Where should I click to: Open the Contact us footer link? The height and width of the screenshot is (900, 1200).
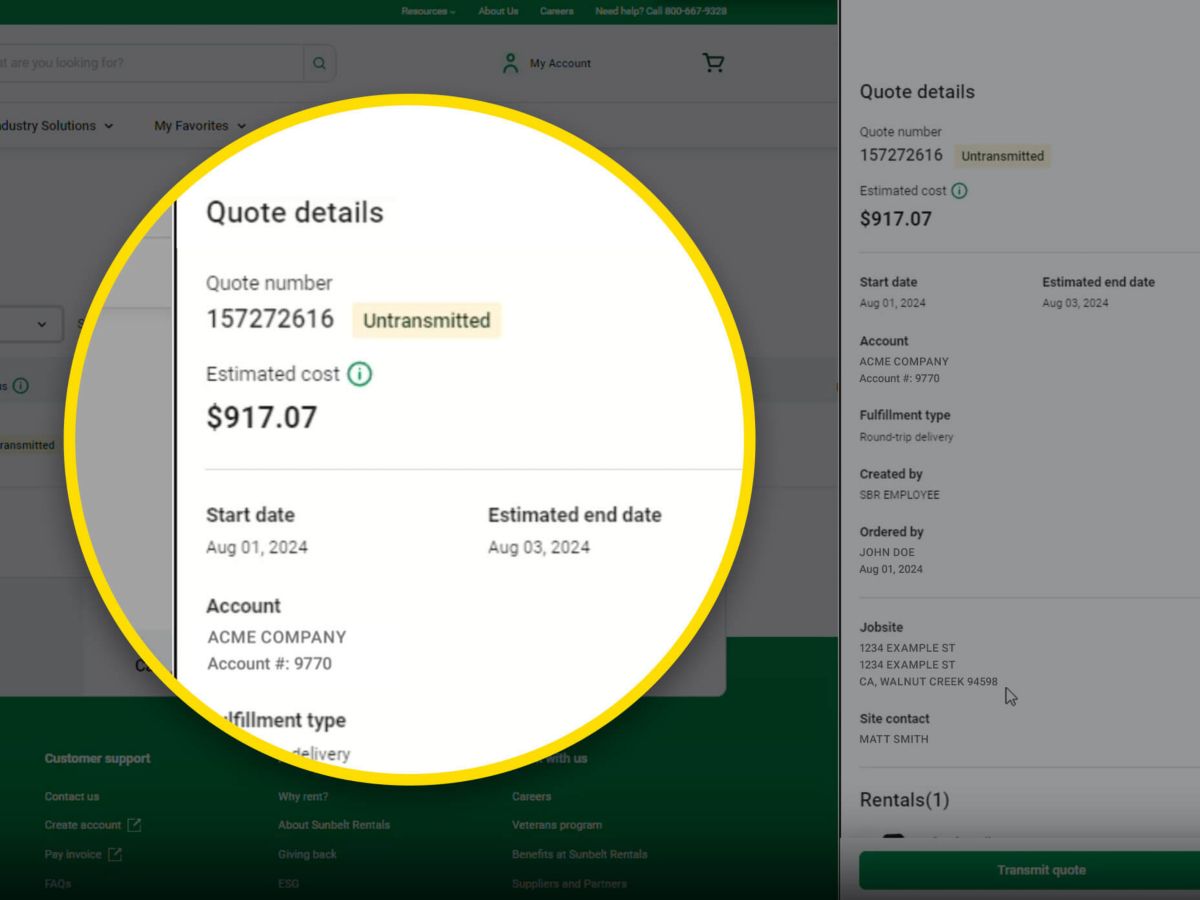72,796
